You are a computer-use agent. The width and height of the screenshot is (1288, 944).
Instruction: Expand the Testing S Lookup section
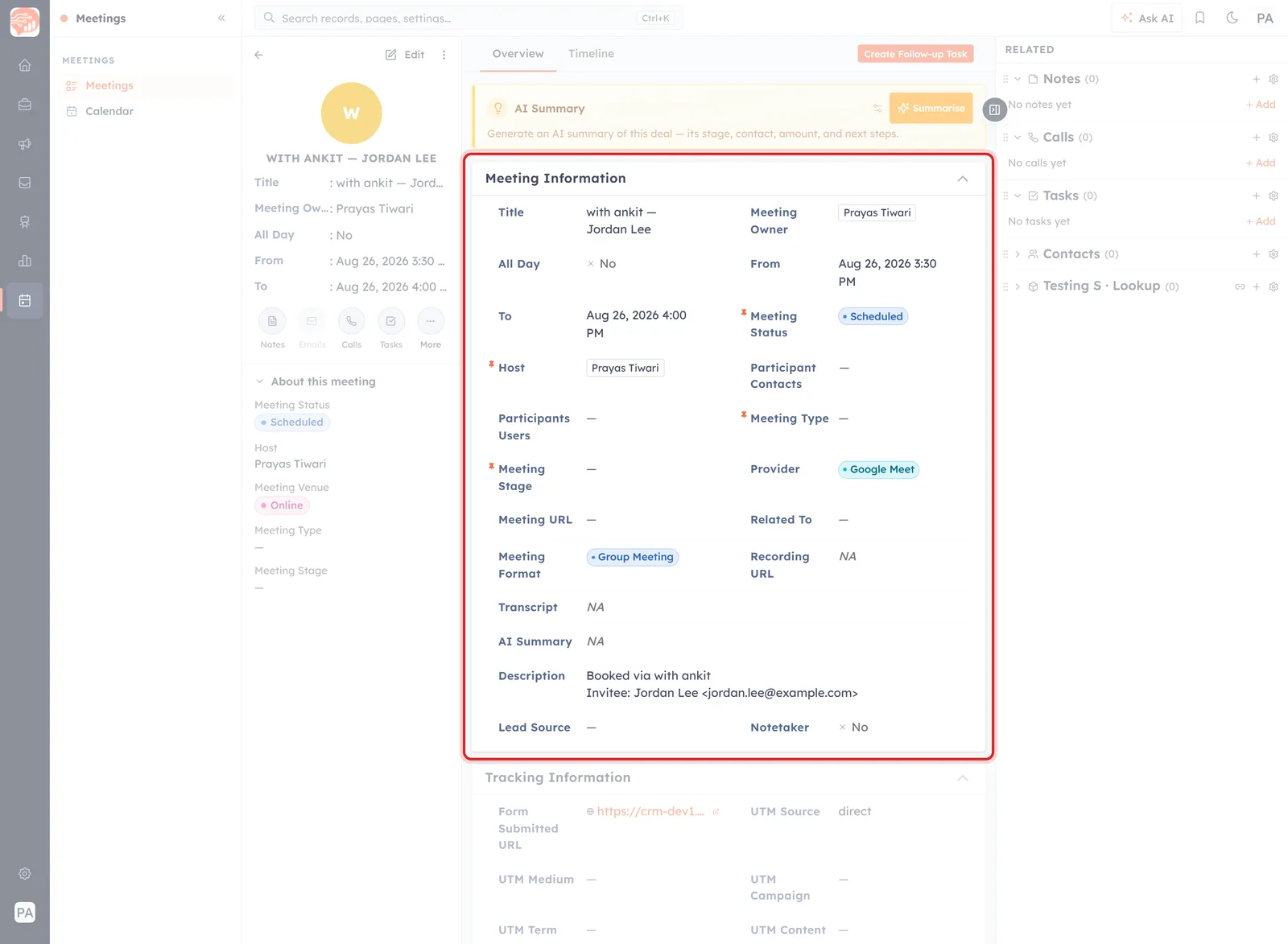[x=1018, y=286]
